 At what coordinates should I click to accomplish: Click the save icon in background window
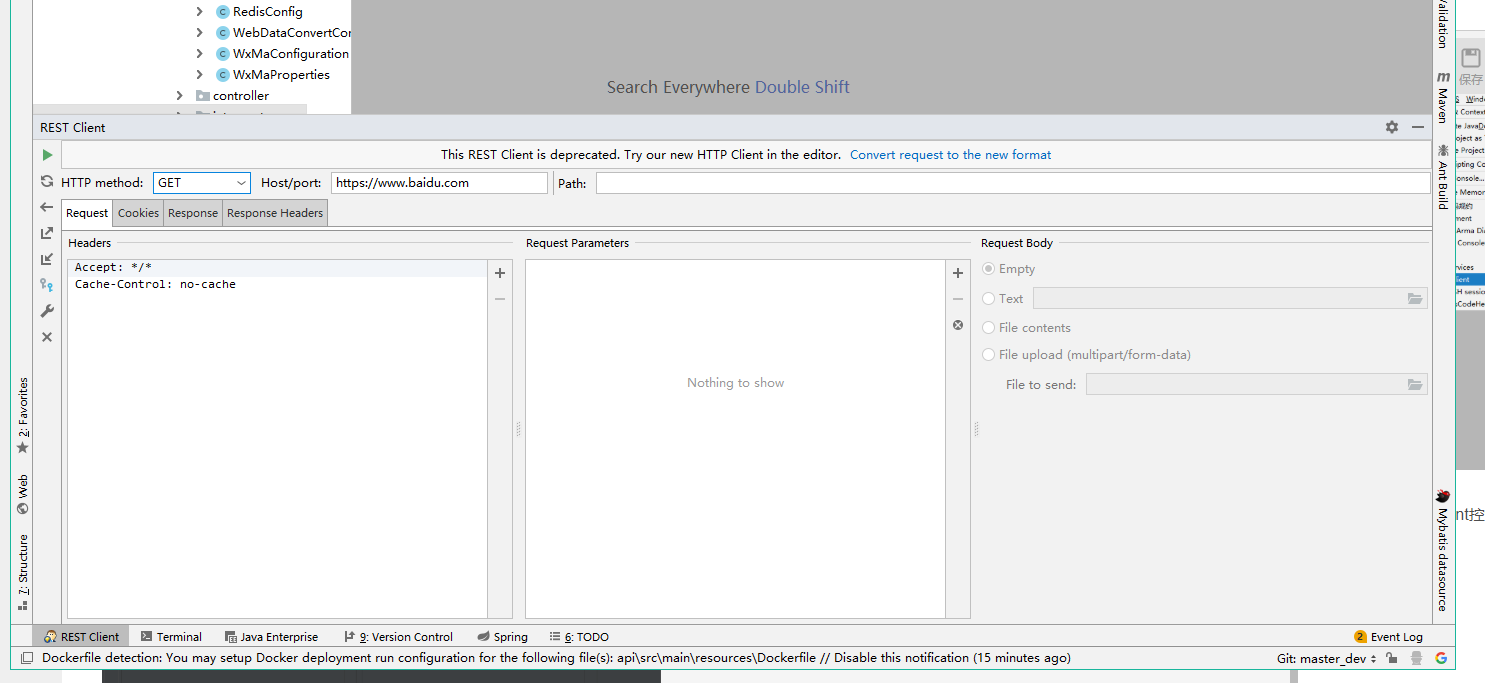[x=1471, y=58]
